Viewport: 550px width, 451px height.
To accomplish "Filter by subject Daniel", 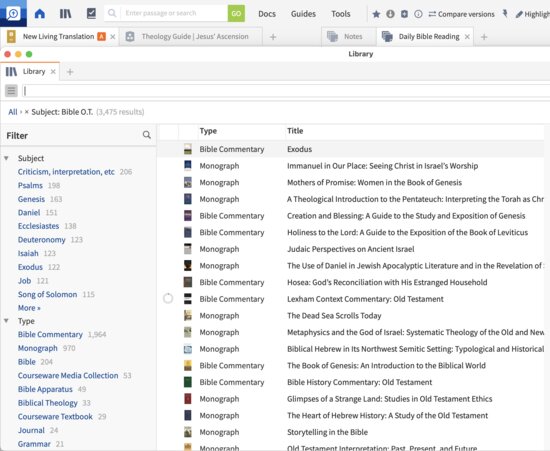I will tap(29, 213).
